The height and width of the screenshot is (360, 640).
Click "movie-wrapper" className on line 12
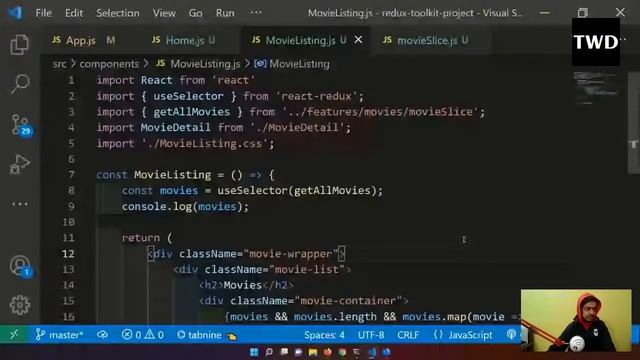click(291, 254)
